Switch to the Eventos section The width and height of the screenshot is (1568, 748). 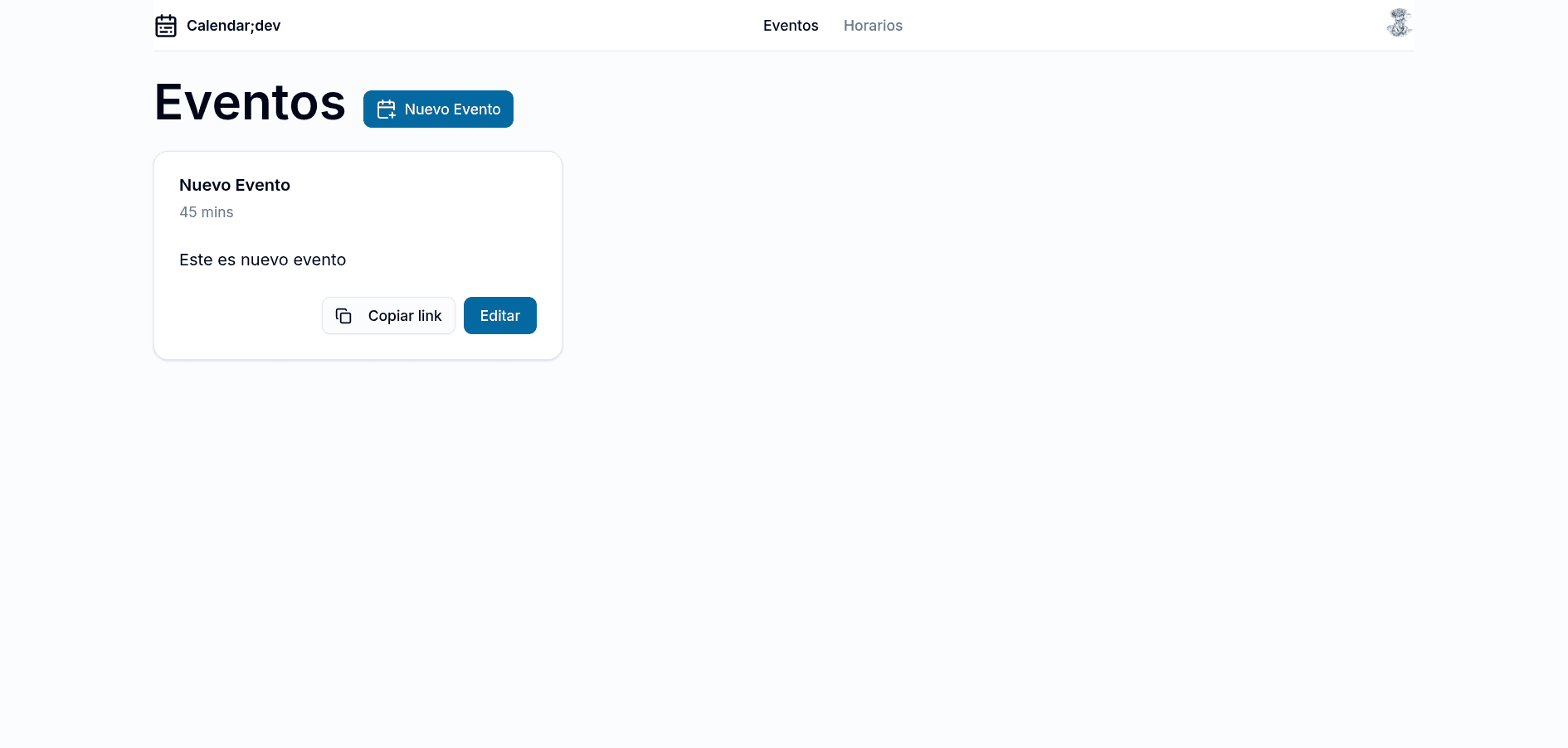pos(791,25)
